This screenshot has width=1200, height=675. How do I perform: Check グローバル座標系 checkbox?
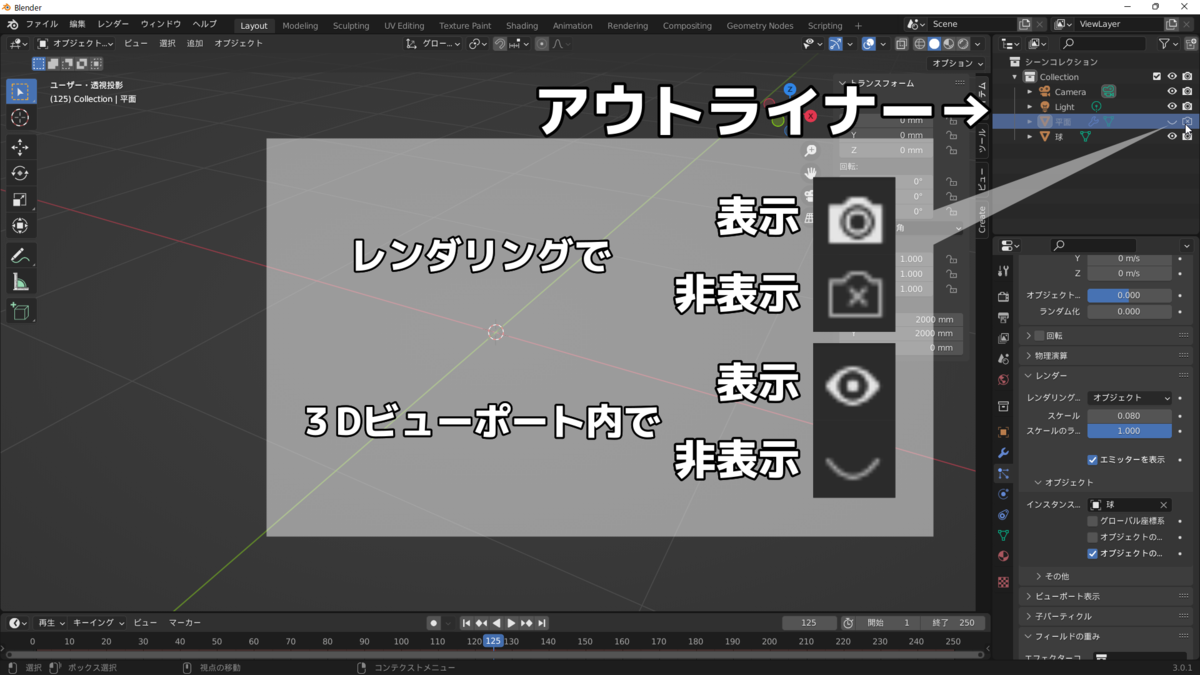click(x=1092, y=521)
